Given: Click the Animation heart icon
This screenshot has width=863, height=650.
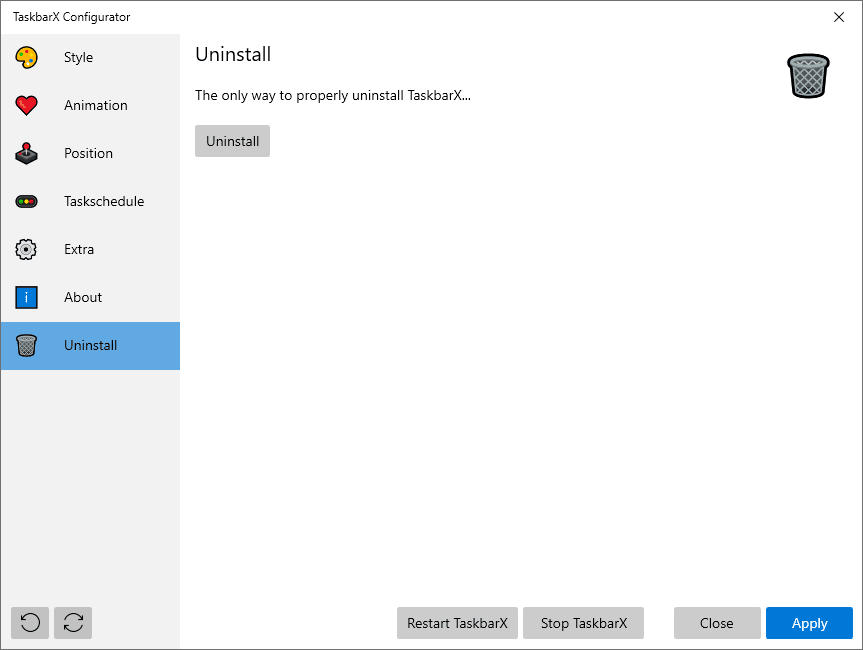Looking at the screenshot, I should [26, 105].
